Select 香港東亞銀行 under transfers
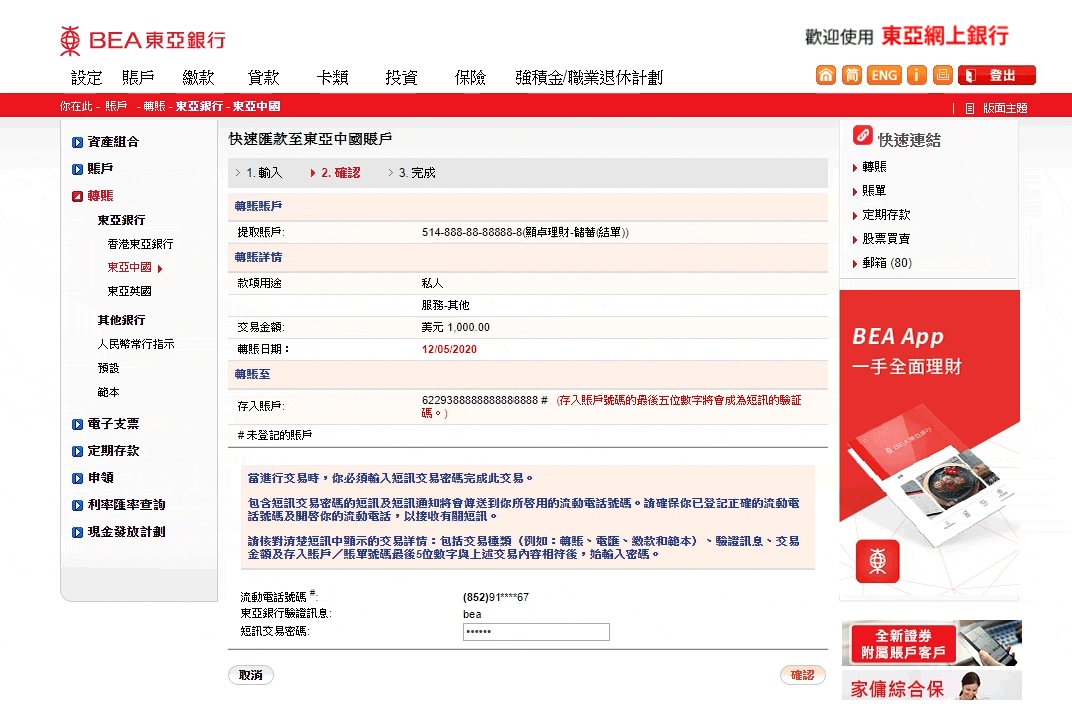The height and width of the screenshot is (720, 1072). click(x=140, y=244)
